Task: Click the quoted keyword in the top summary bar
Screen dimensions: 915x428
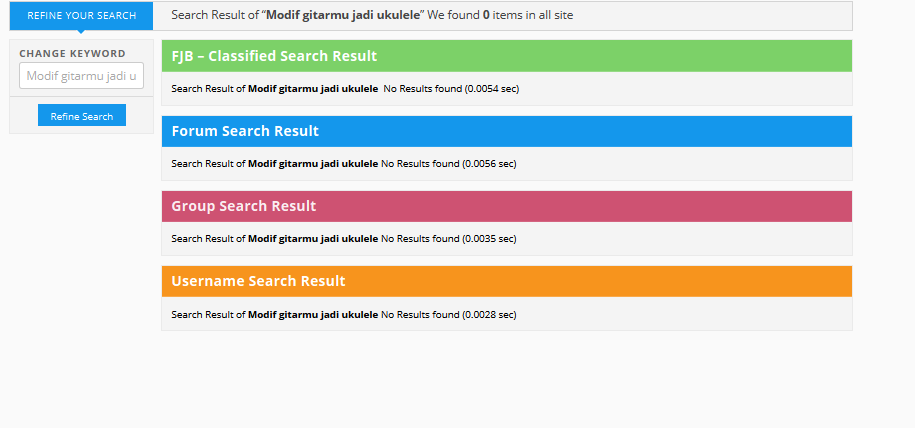Action: pyautogui.click(x=343, y=16)
